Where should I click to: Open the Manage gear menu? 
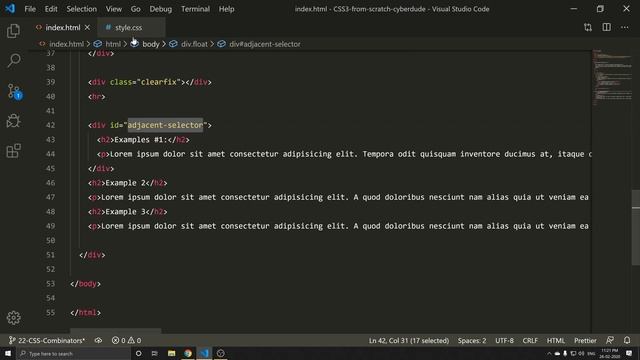(x=13, y=317)
